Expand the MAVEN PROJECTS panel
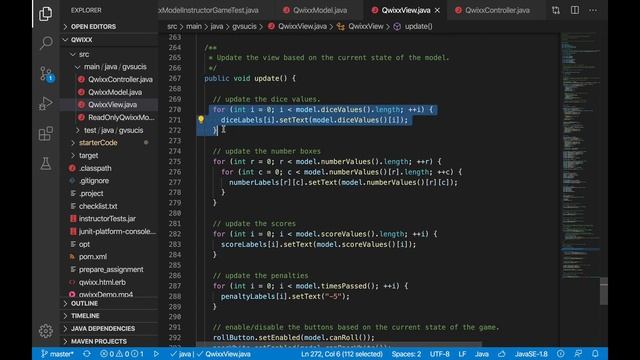 pos(98,341)
